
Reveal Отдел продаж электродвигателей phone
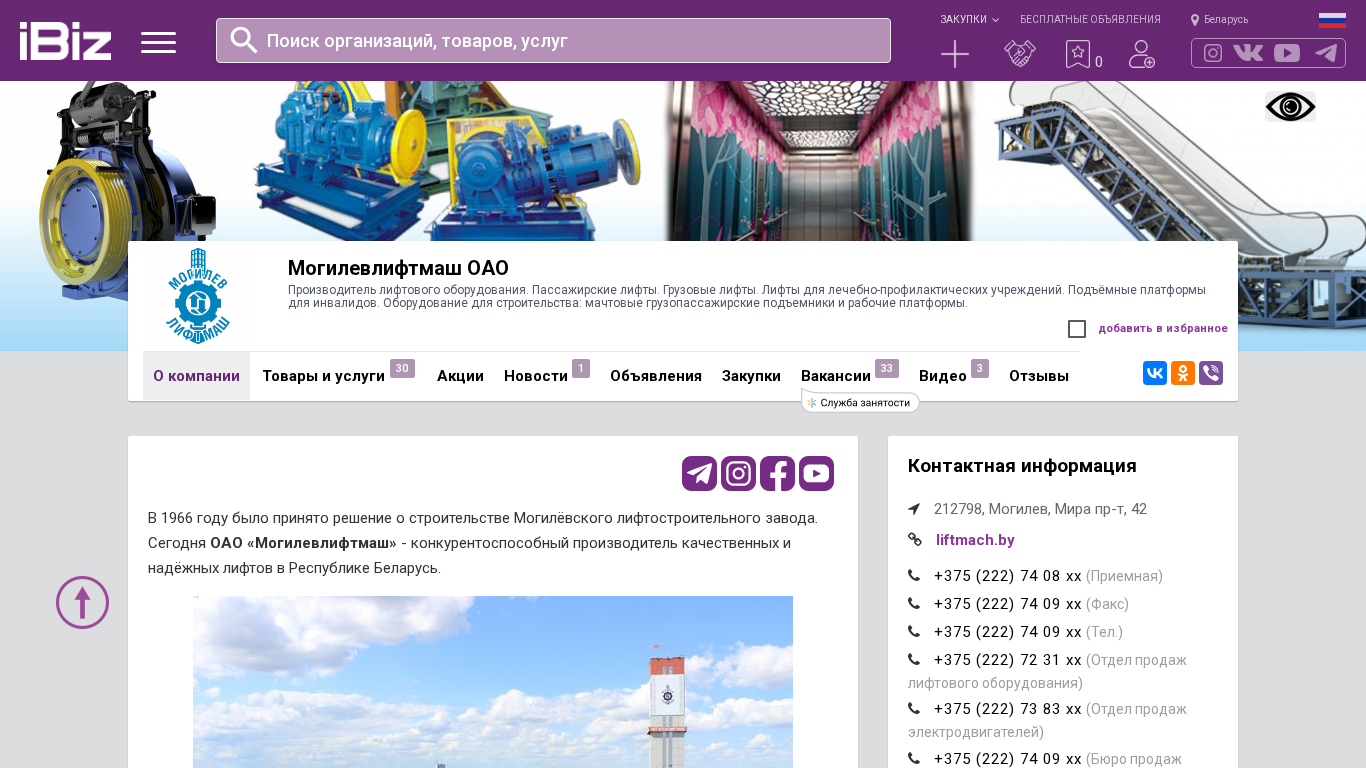click(1008, 709)
